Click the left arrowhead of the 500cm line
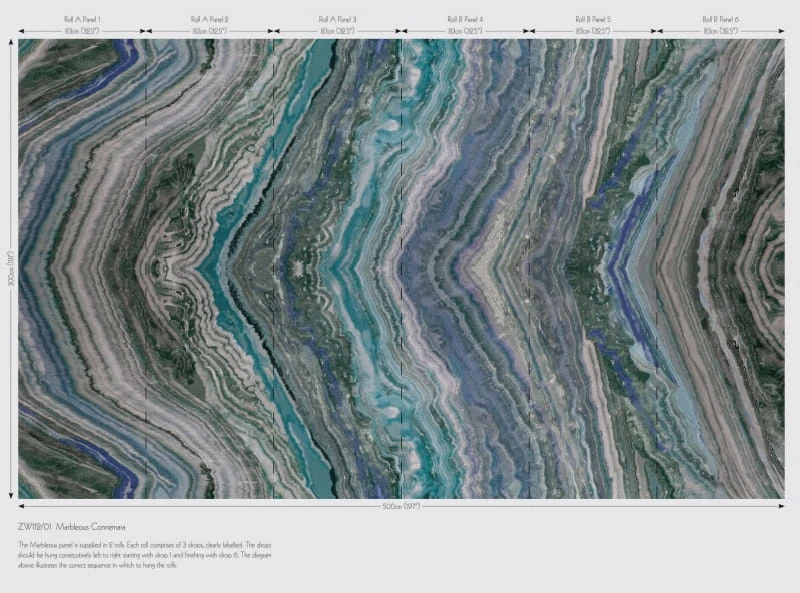 pos(21,506)
